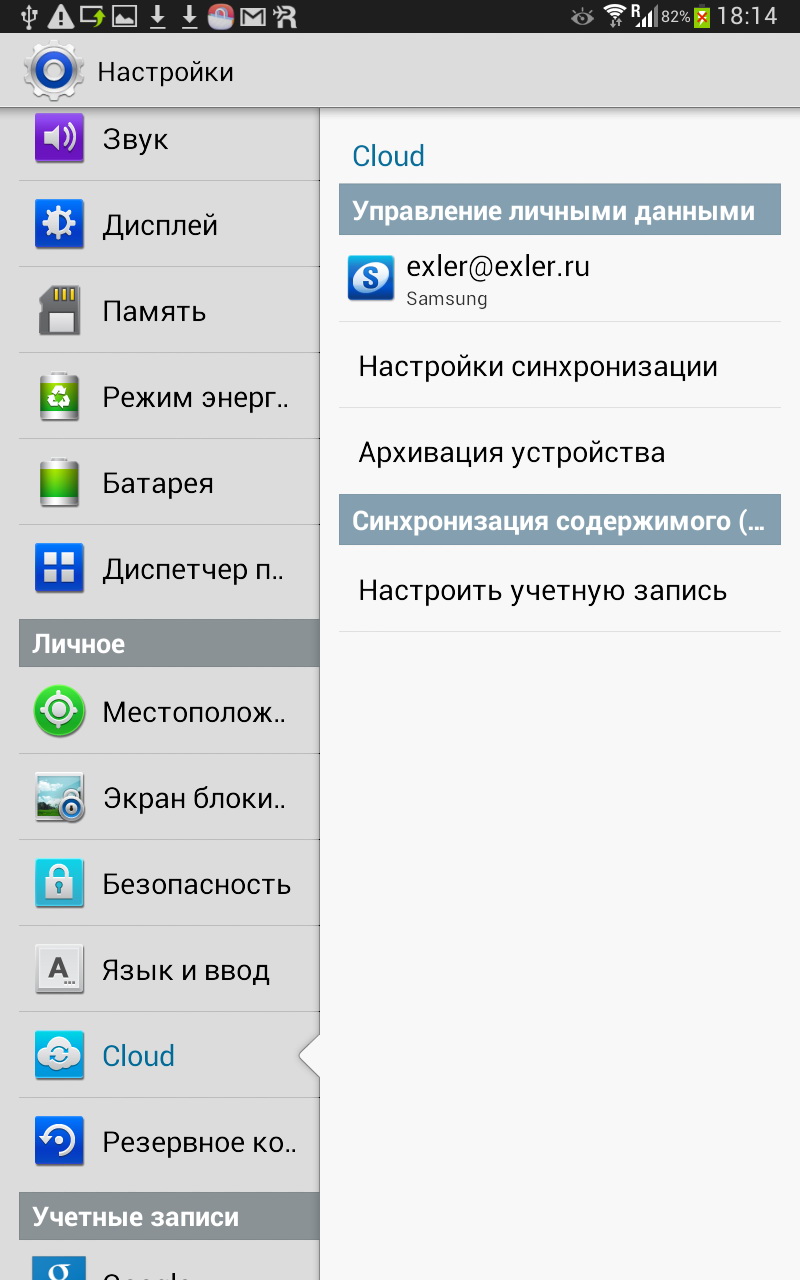Select the Безопасность padlock icon
Screen dimensions: 800x1280
click(59, 883)
